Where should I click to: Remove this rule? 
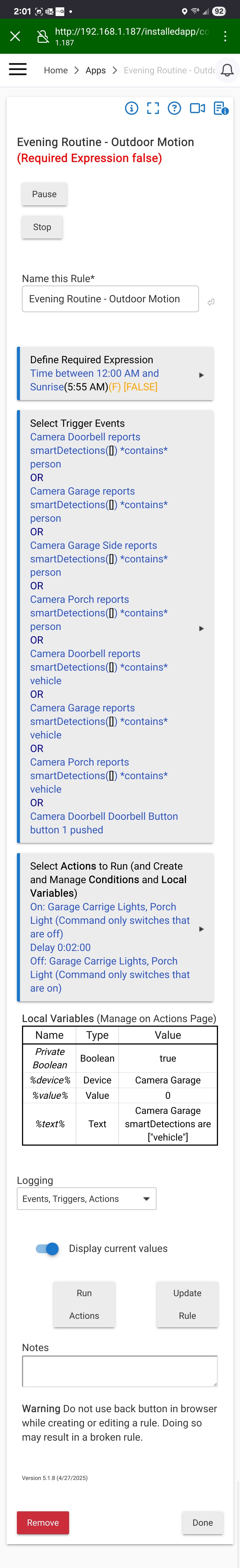tap(43, 1522)
